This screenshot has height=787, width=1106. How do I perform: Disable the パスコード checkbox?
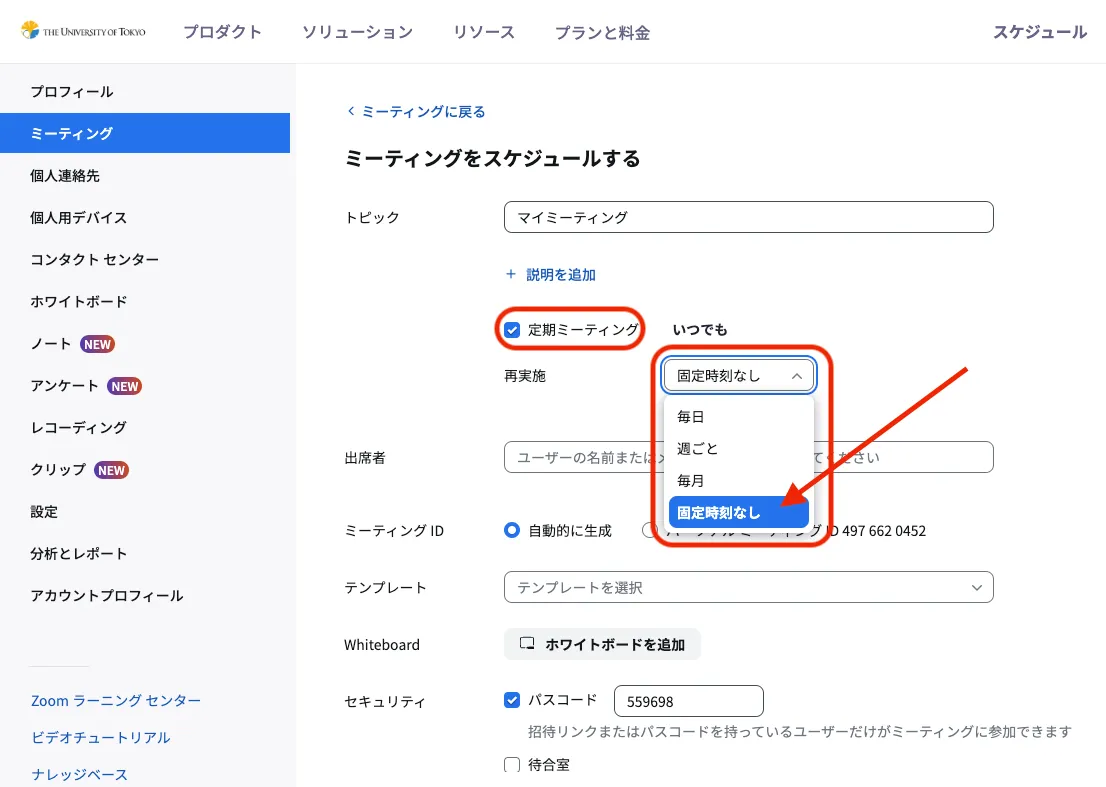click(512, 700)
